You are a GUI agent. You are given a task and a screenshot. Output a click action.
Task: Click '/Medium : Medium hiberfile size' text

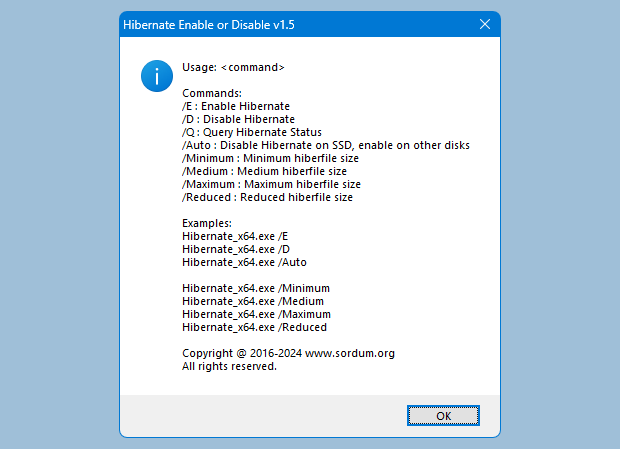click(264, 171)
